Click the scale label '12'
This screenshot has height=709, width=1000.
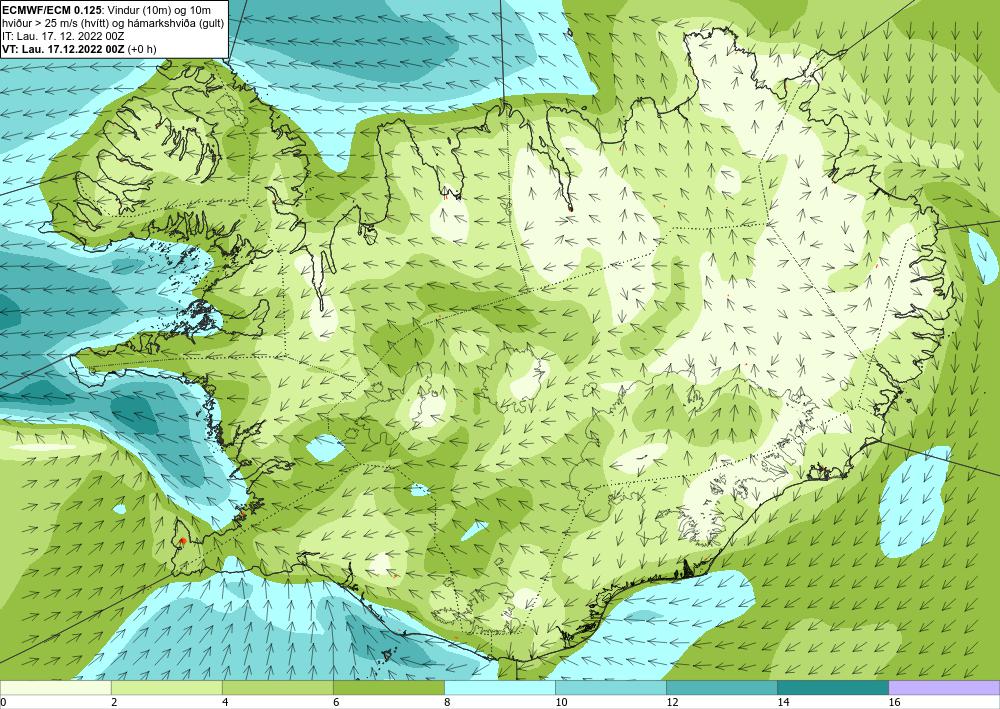[x=672, y=703]
